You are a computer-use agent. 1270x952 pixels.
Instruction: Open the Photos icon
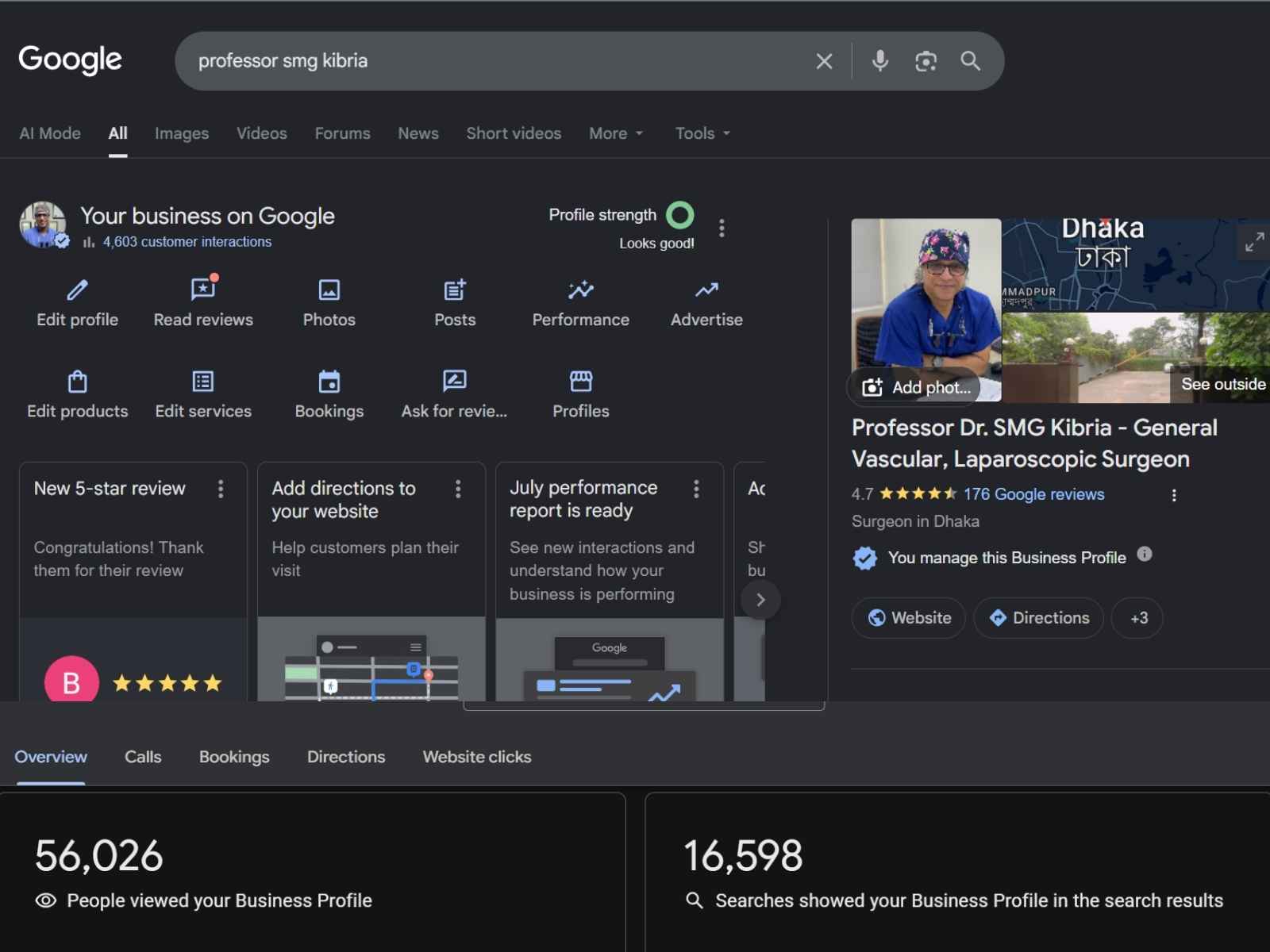pyautogui.click(x=329, y=290)
